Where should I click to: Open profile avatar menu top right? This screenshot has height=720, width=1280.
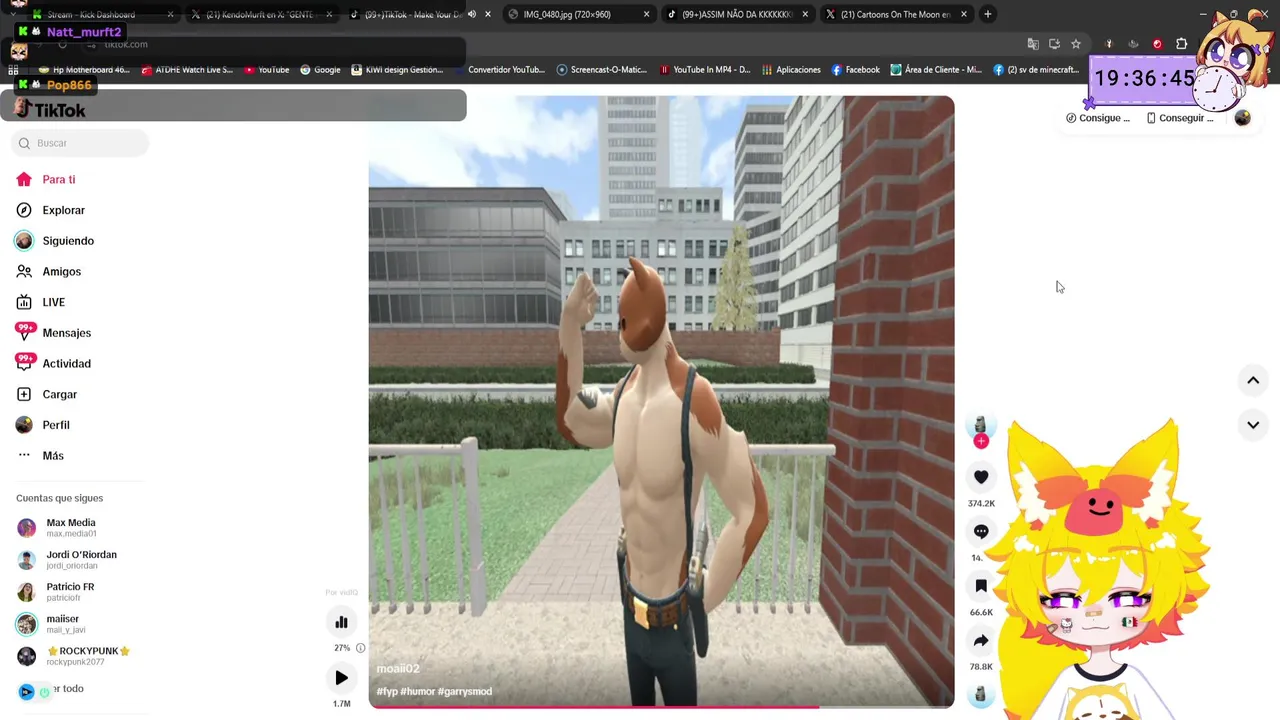tap(1242, 118)
